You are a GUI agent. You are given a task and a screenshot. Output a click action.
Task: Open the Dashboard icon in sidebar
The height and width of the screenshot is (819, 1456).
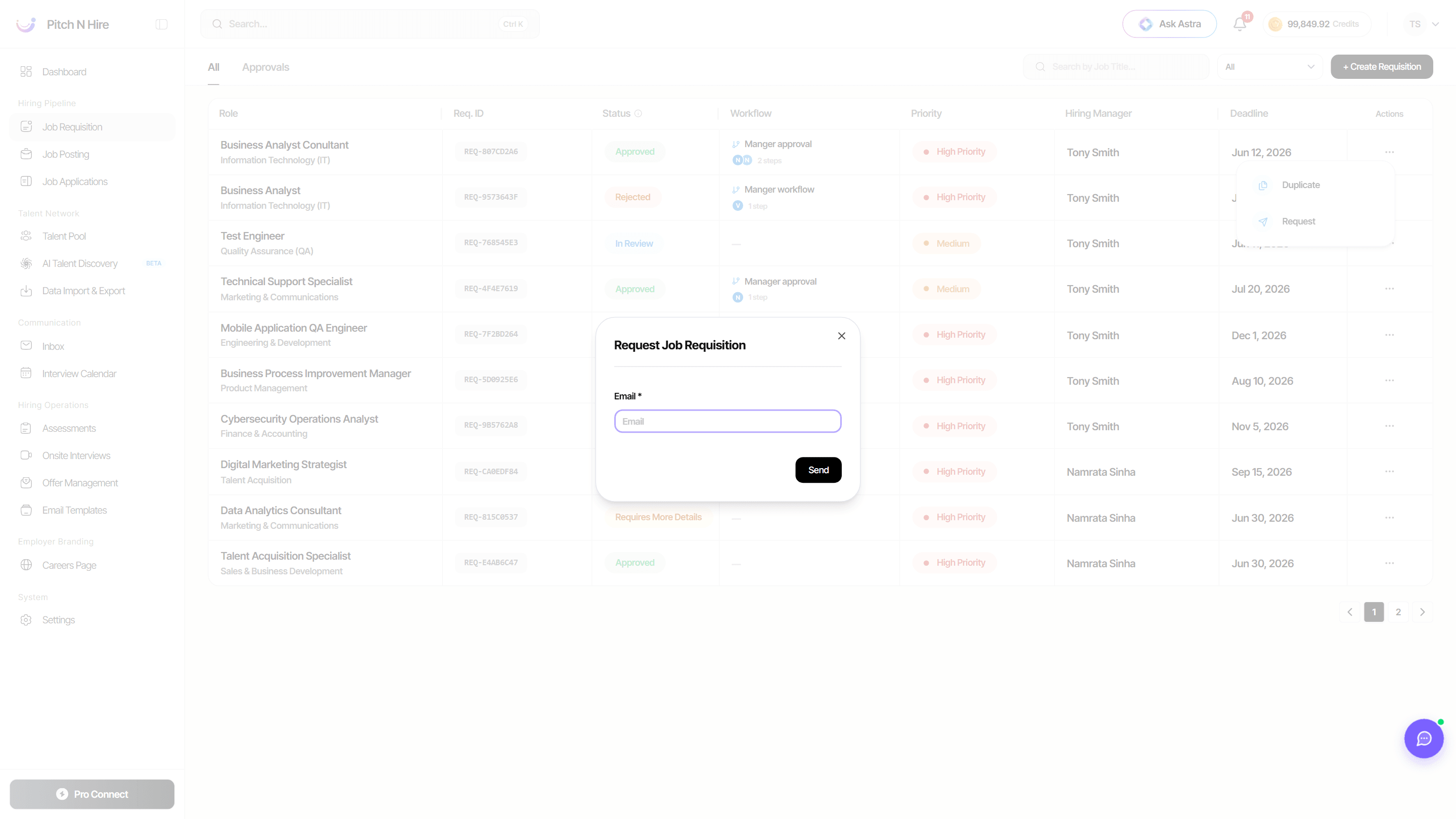coord(26,72)
